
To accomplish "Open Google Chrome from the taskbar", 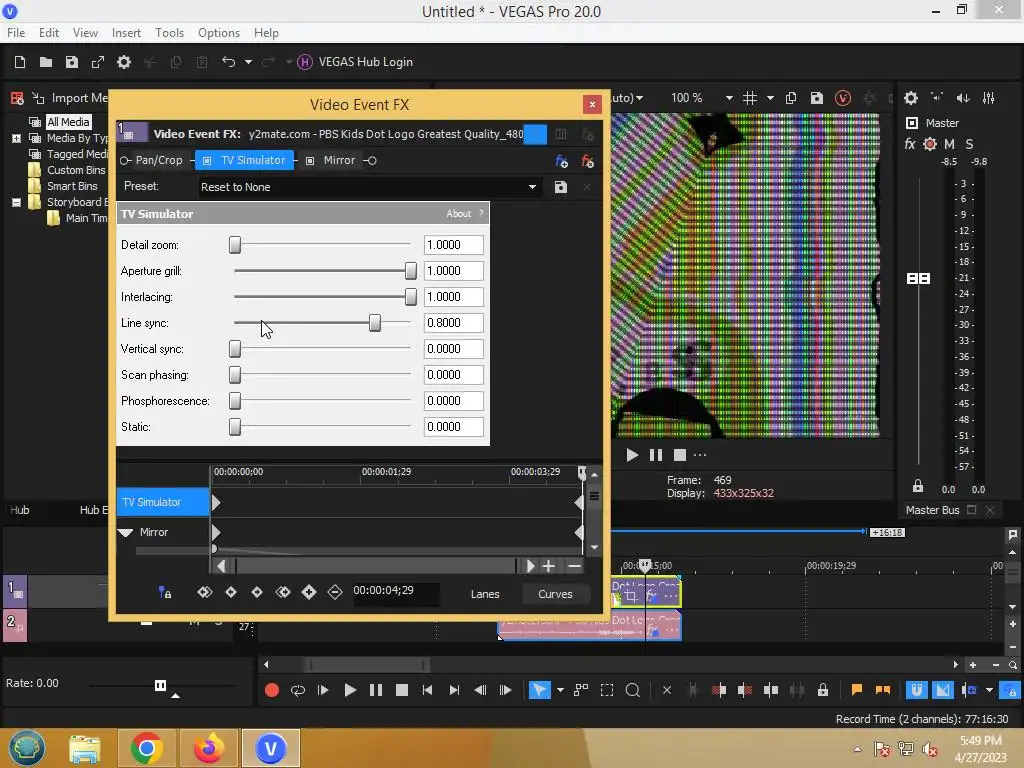I will (x=146, y=748).
